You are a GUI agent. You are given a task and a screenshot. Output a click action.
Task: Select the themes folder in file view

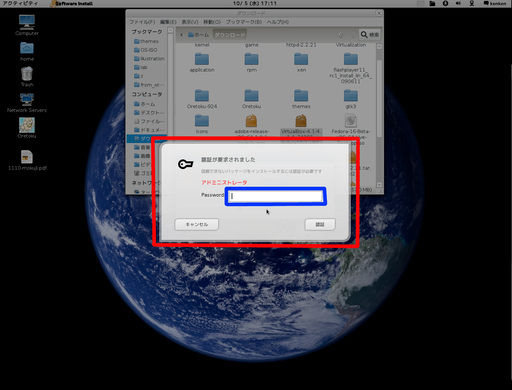301,99
